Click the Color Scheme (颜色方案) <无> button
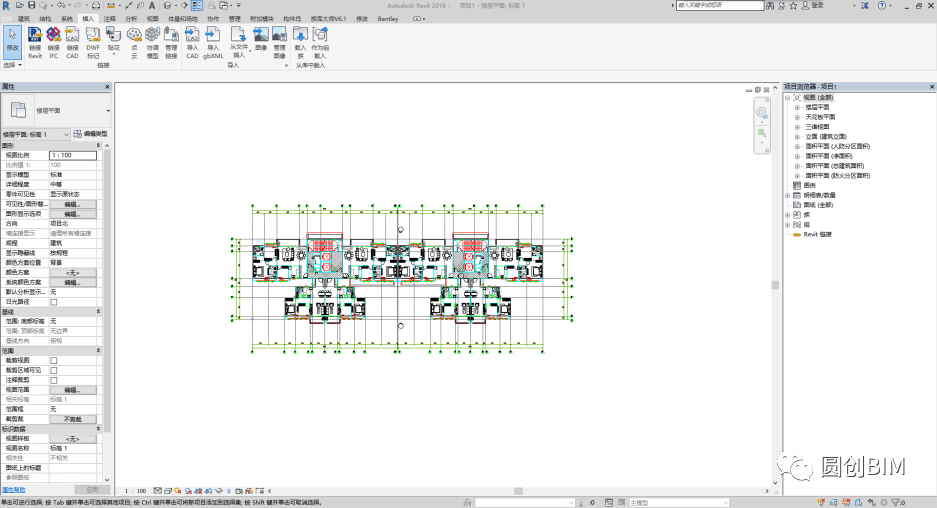This screenshot has height=508, width=937. pos(72,273)
